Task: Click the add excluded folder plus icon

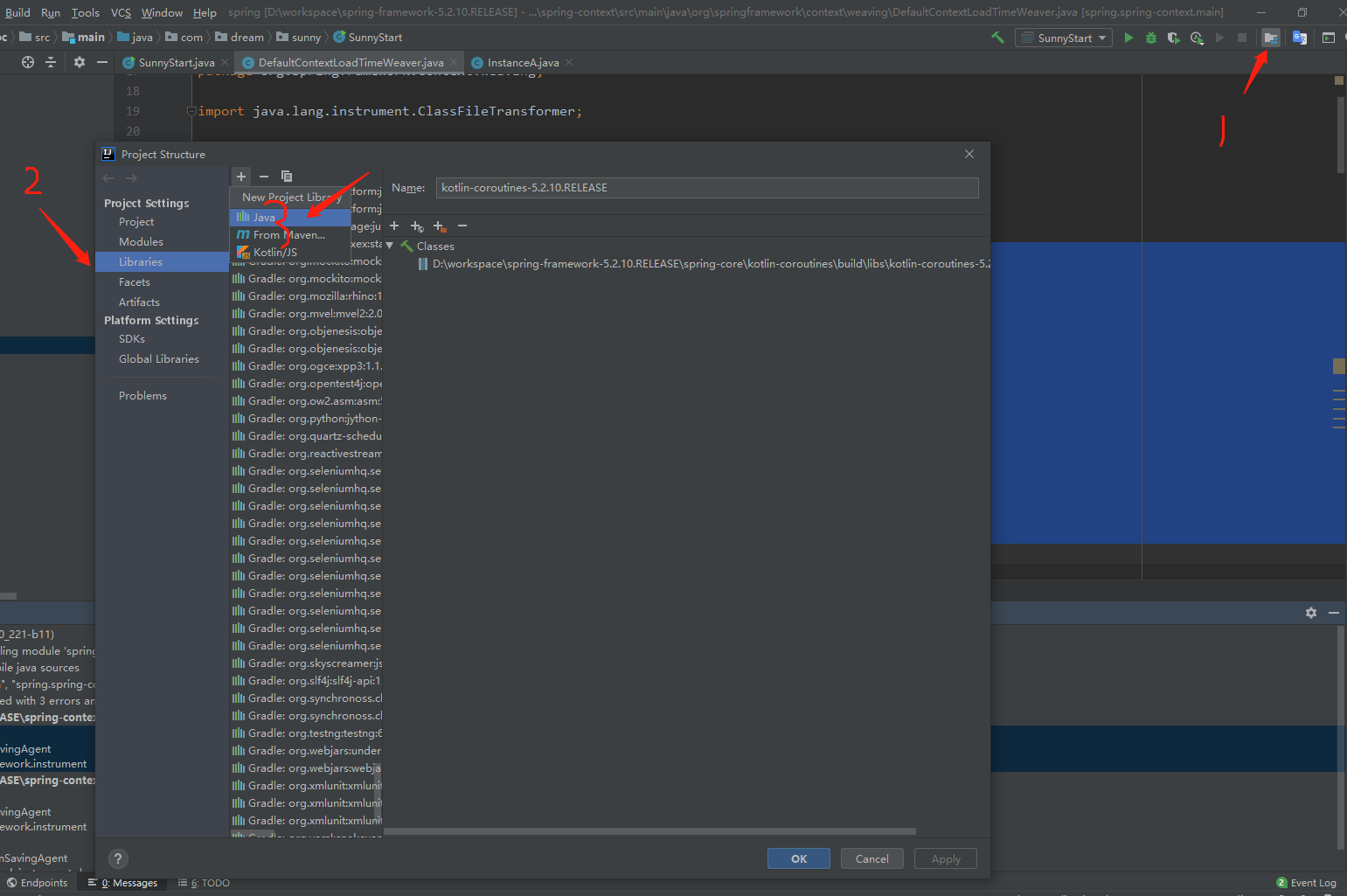Action: point(440,226)
